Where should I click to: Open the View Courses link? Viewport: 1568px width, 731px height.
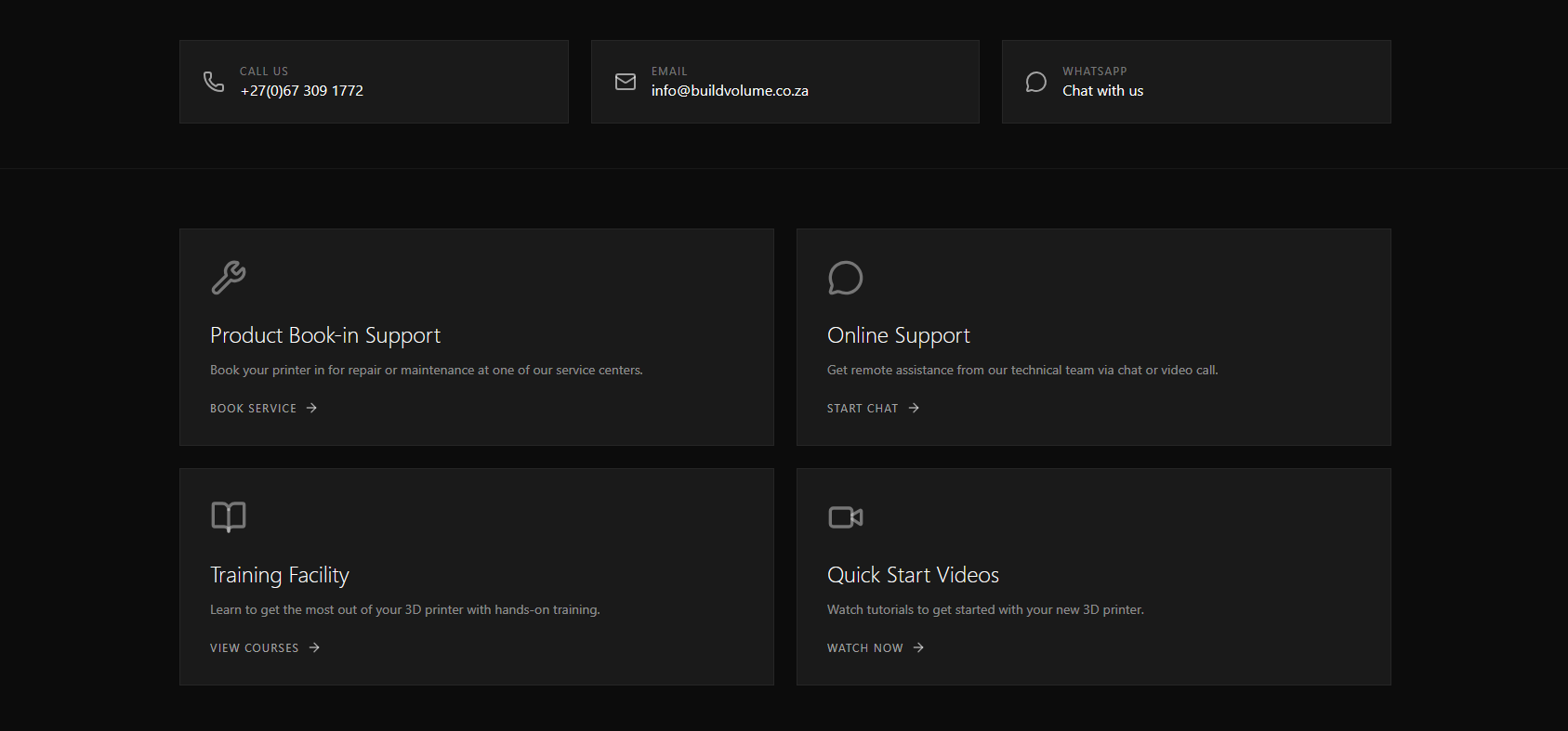(x=255, y=648)
